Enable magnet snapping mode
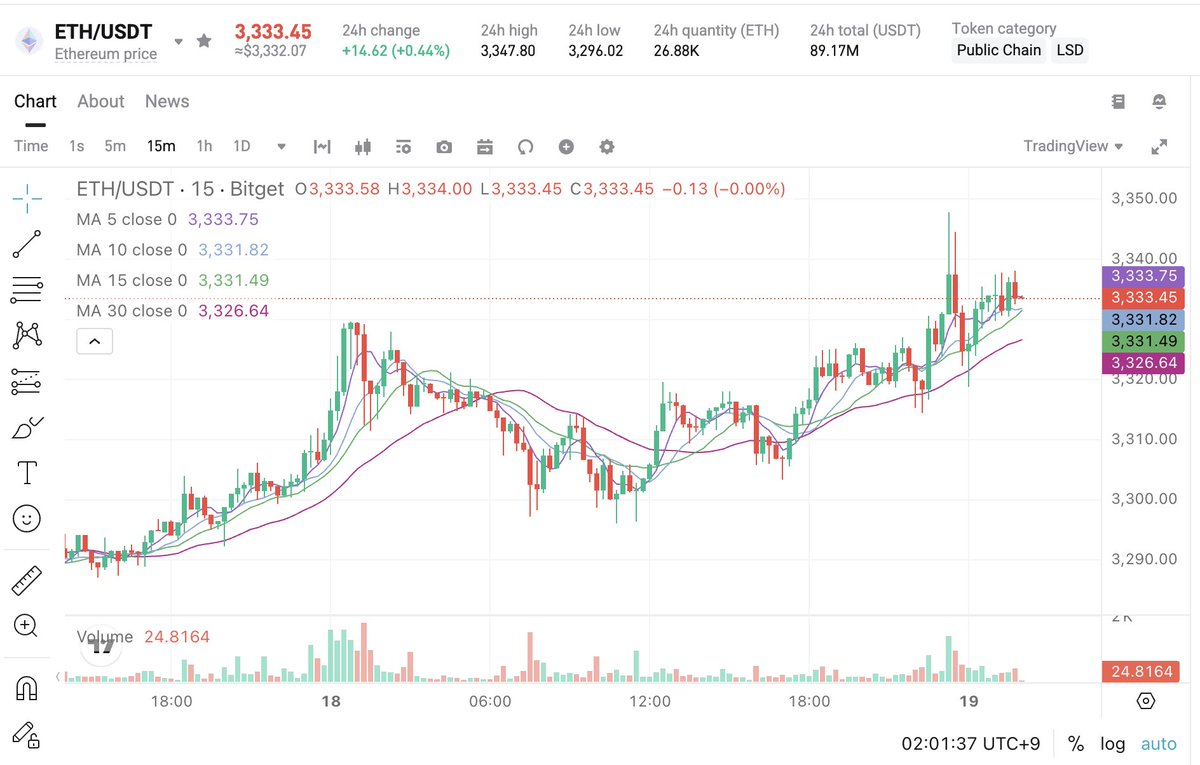1200x765 pixels. pos(26,686)
